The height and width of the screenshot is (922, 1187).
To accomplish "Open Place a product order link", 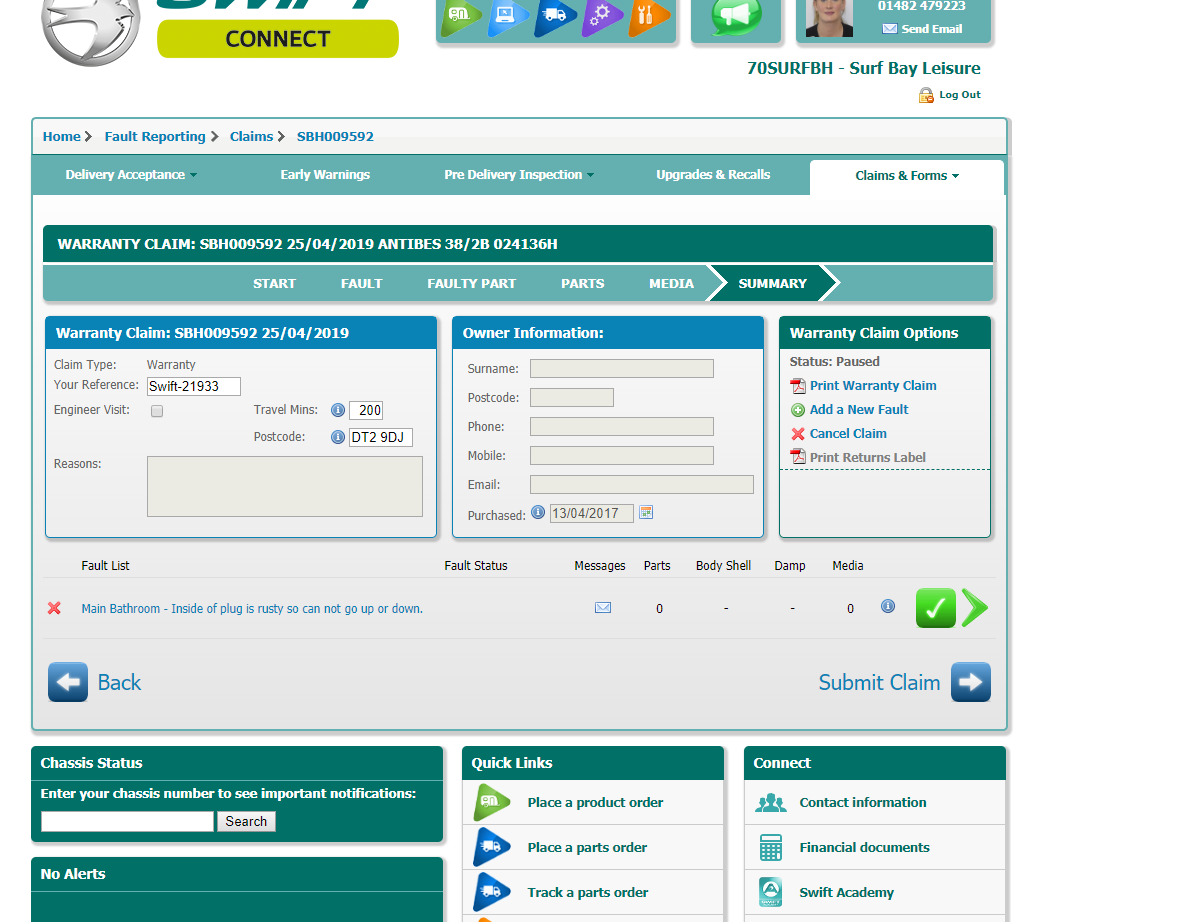I will tap(595, 802).
